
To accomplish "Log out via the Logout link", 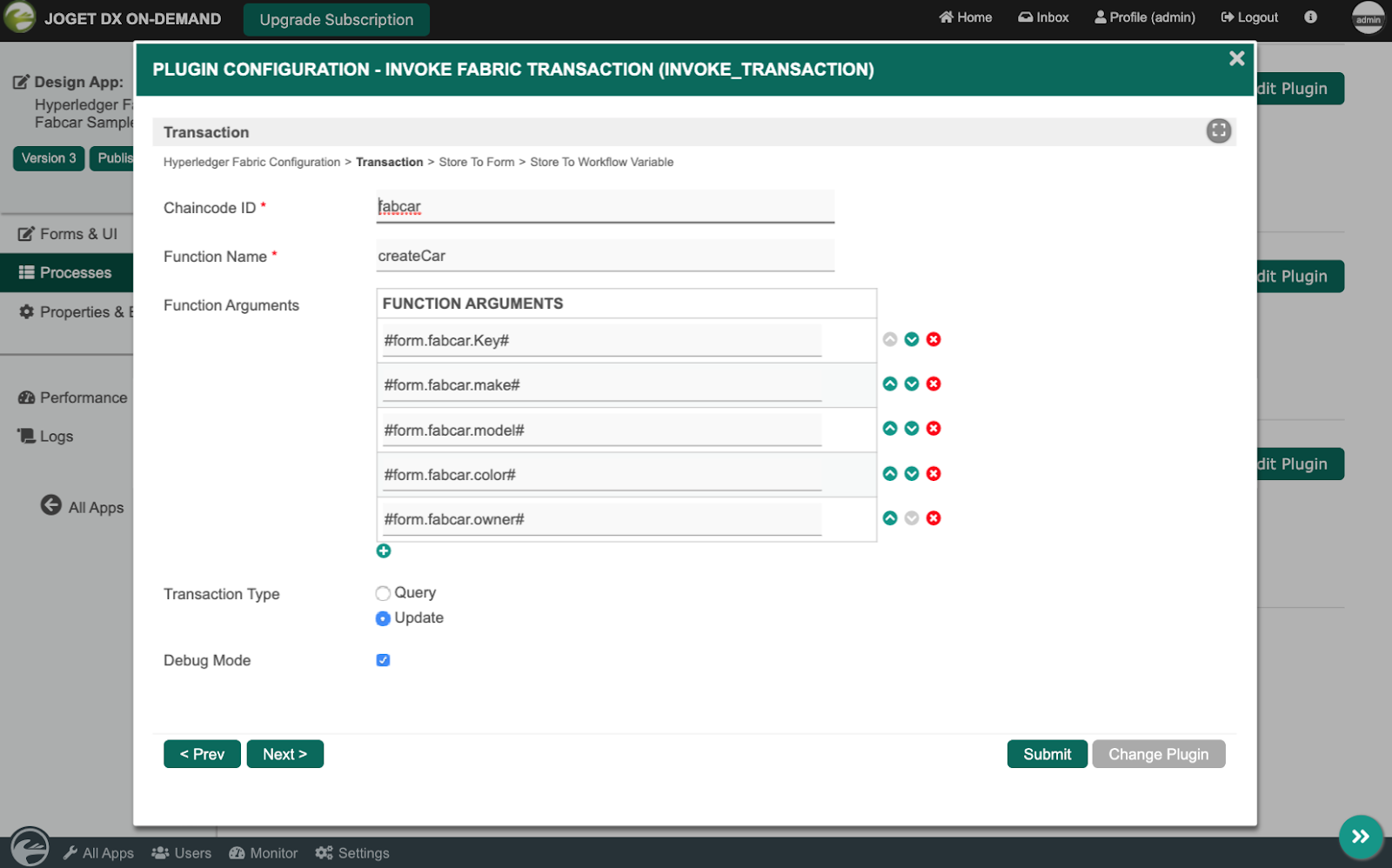I will pyautogui.click(x=1249, y=17).
